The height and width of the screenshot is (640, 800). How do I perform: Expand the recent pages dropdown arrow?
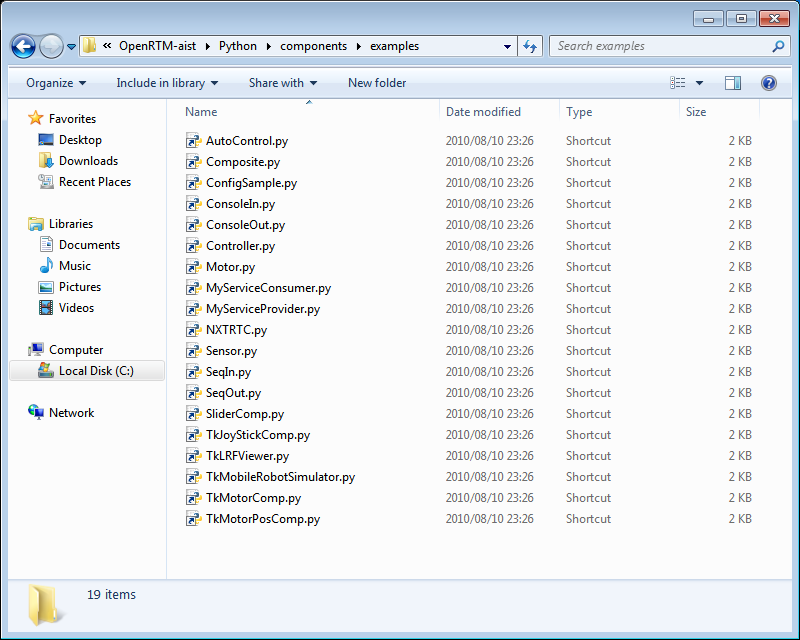coord(71,47)
